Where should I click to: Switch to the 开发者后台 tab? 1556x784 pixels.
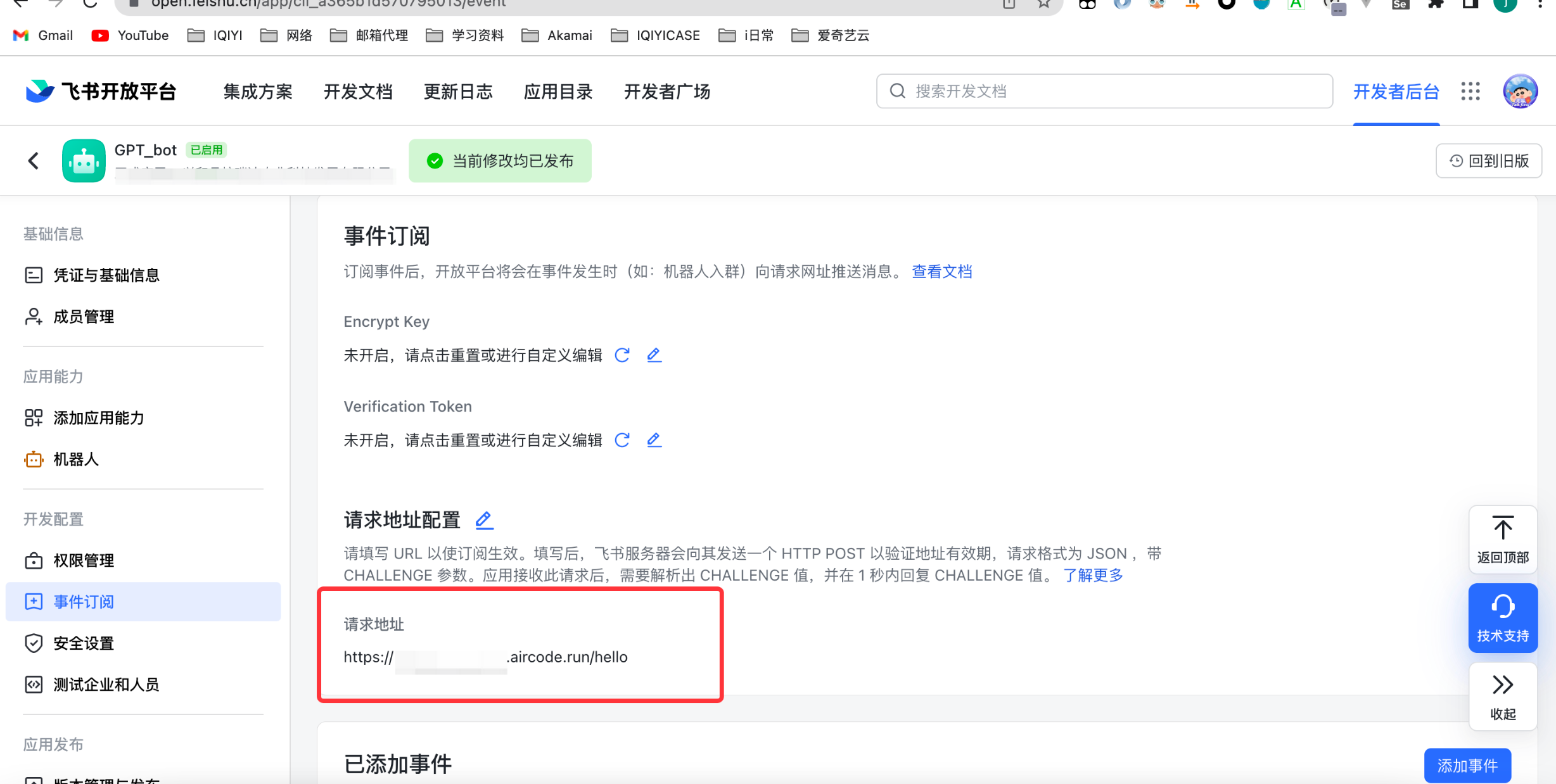pos(1396,92)
